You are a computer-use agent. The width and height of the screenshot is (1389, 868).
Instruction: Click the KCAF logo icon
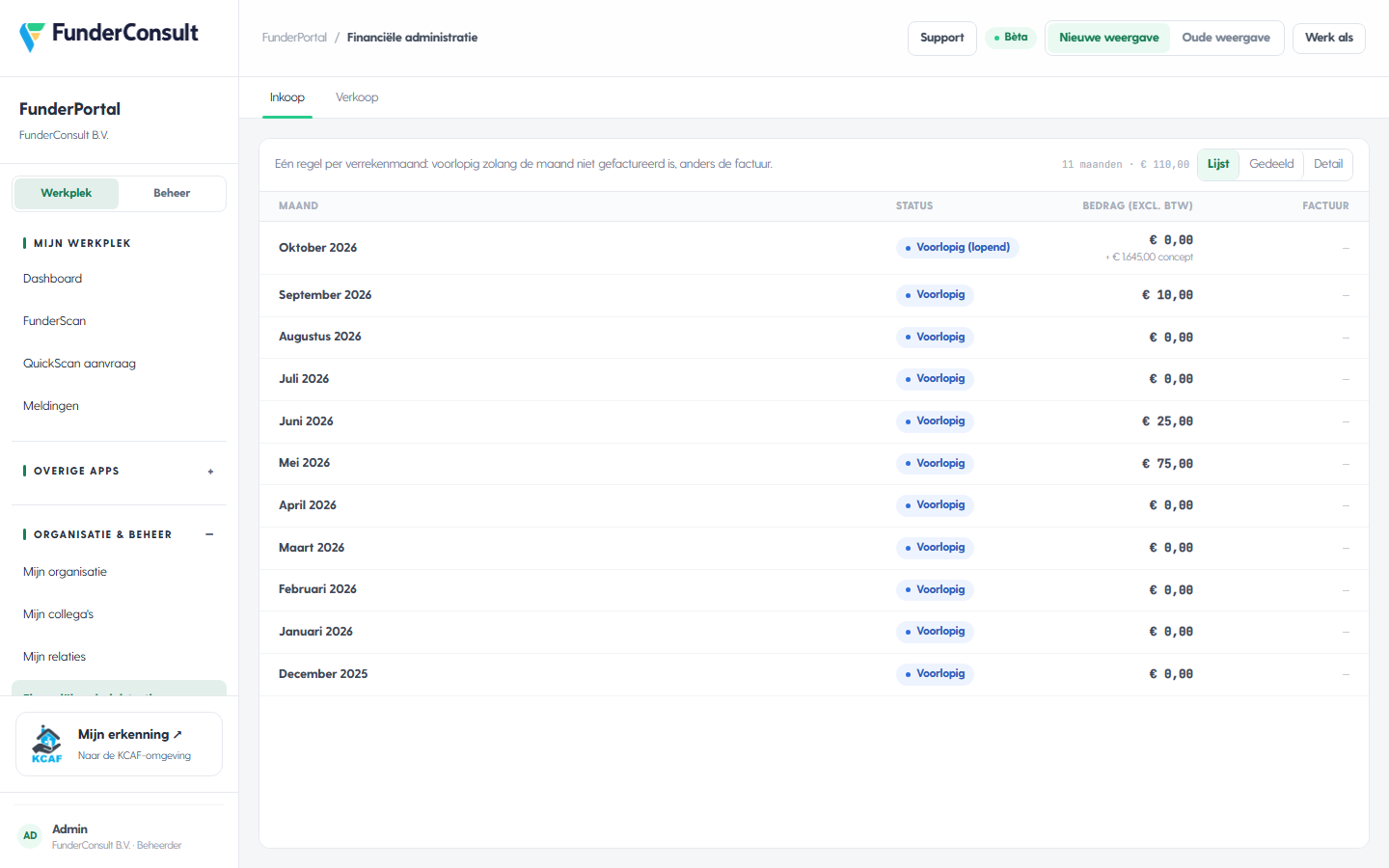click(x=46, y=744)
